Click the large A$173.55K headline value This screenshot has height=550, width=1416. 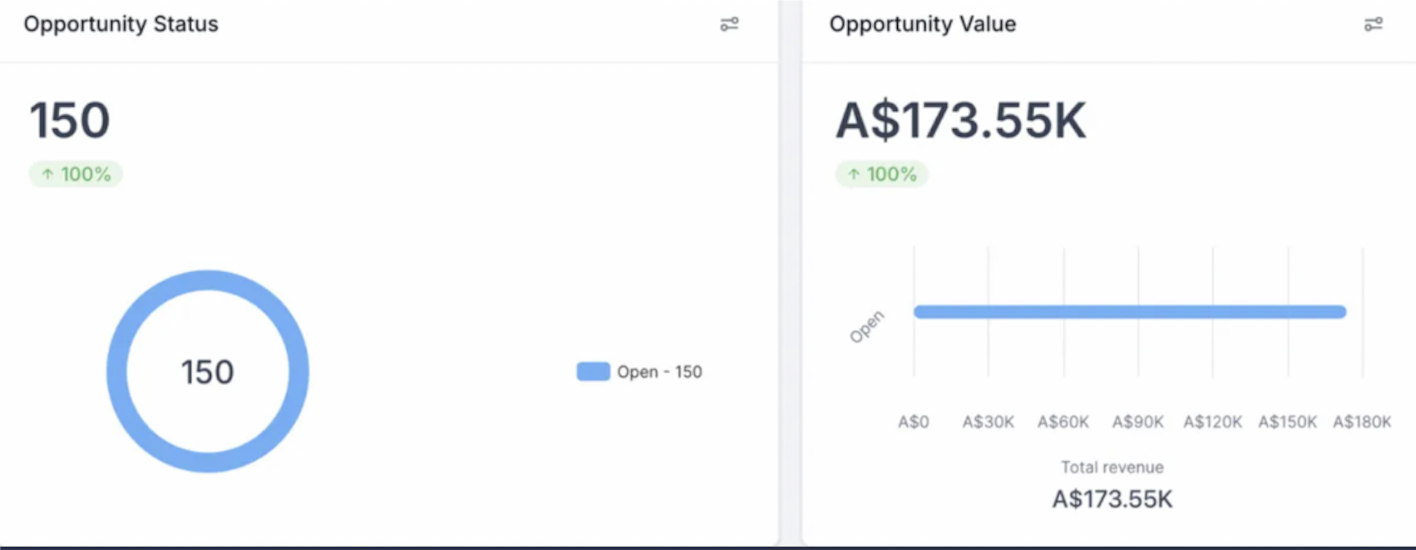(x=961, y=120)
